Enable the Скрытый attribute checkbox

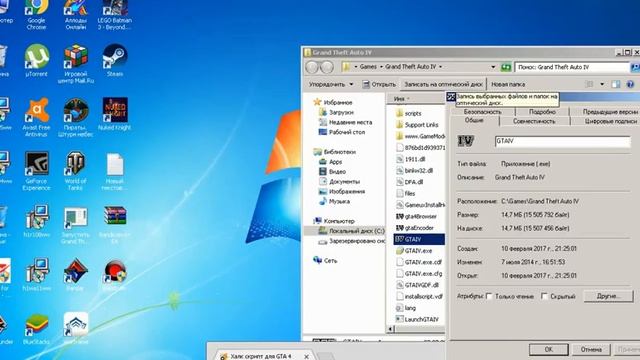544,296
